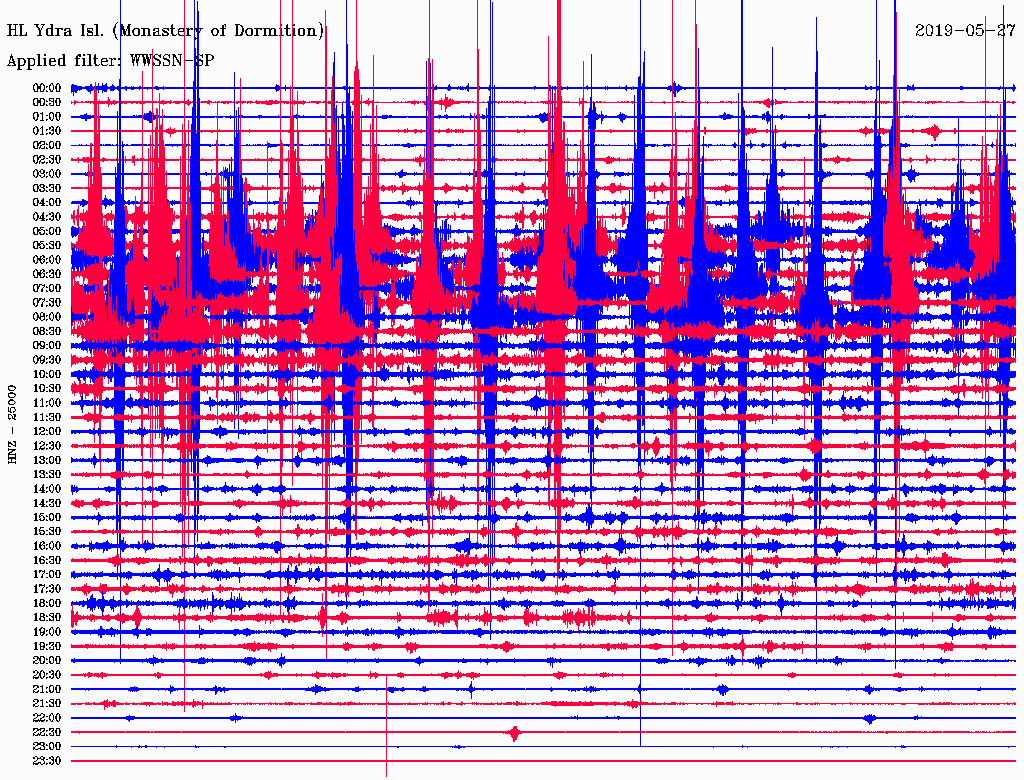Image resolution: width=1024 pixels, height=780 pixels.
Task: Select the '18:00' time label
Action: click(x=47, y=603)
